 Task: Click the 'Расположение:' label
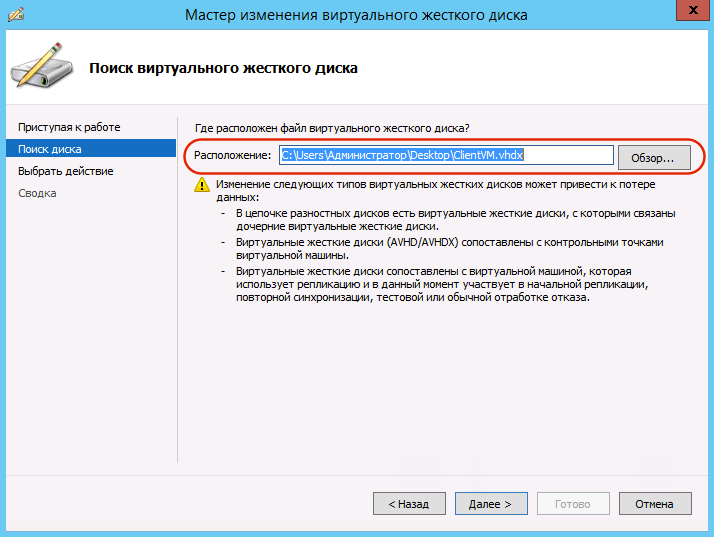[232, 156]
